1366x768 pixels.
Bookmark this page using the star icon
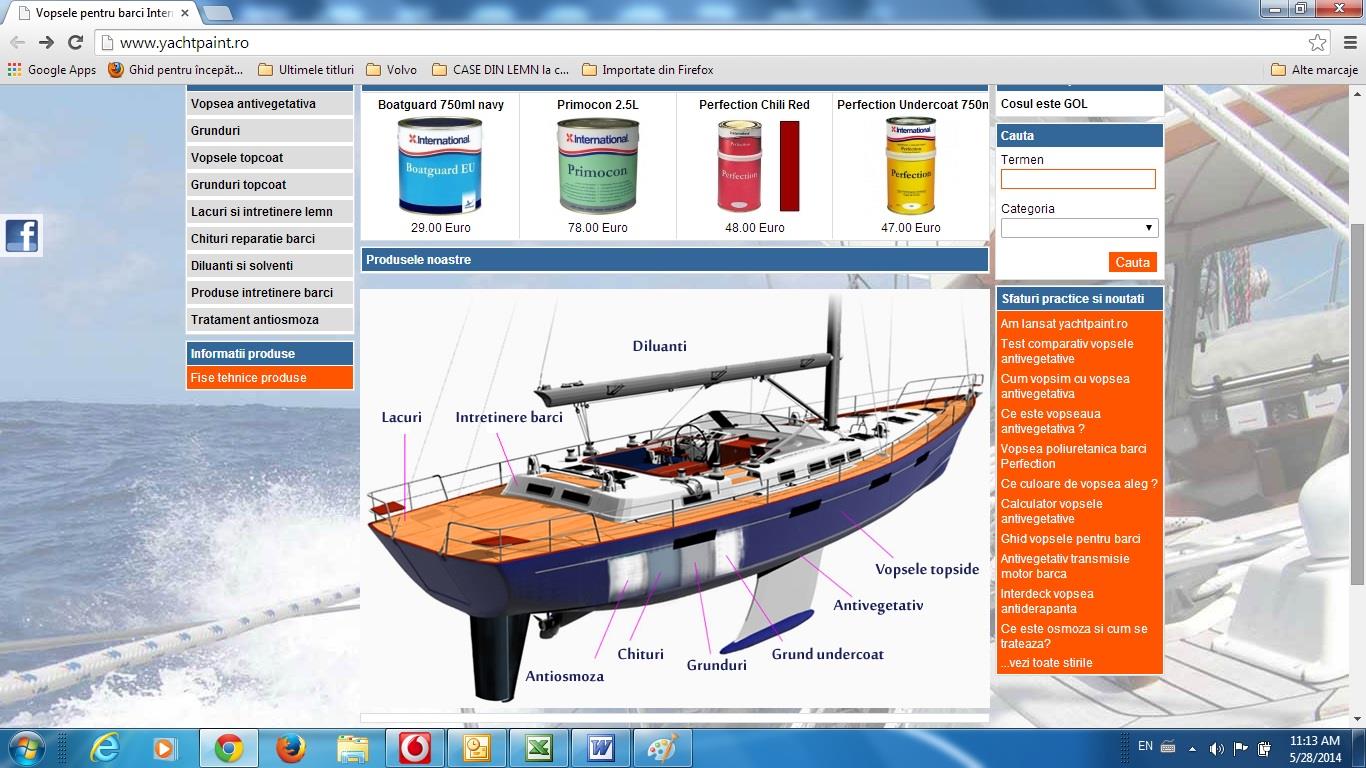1317,43
